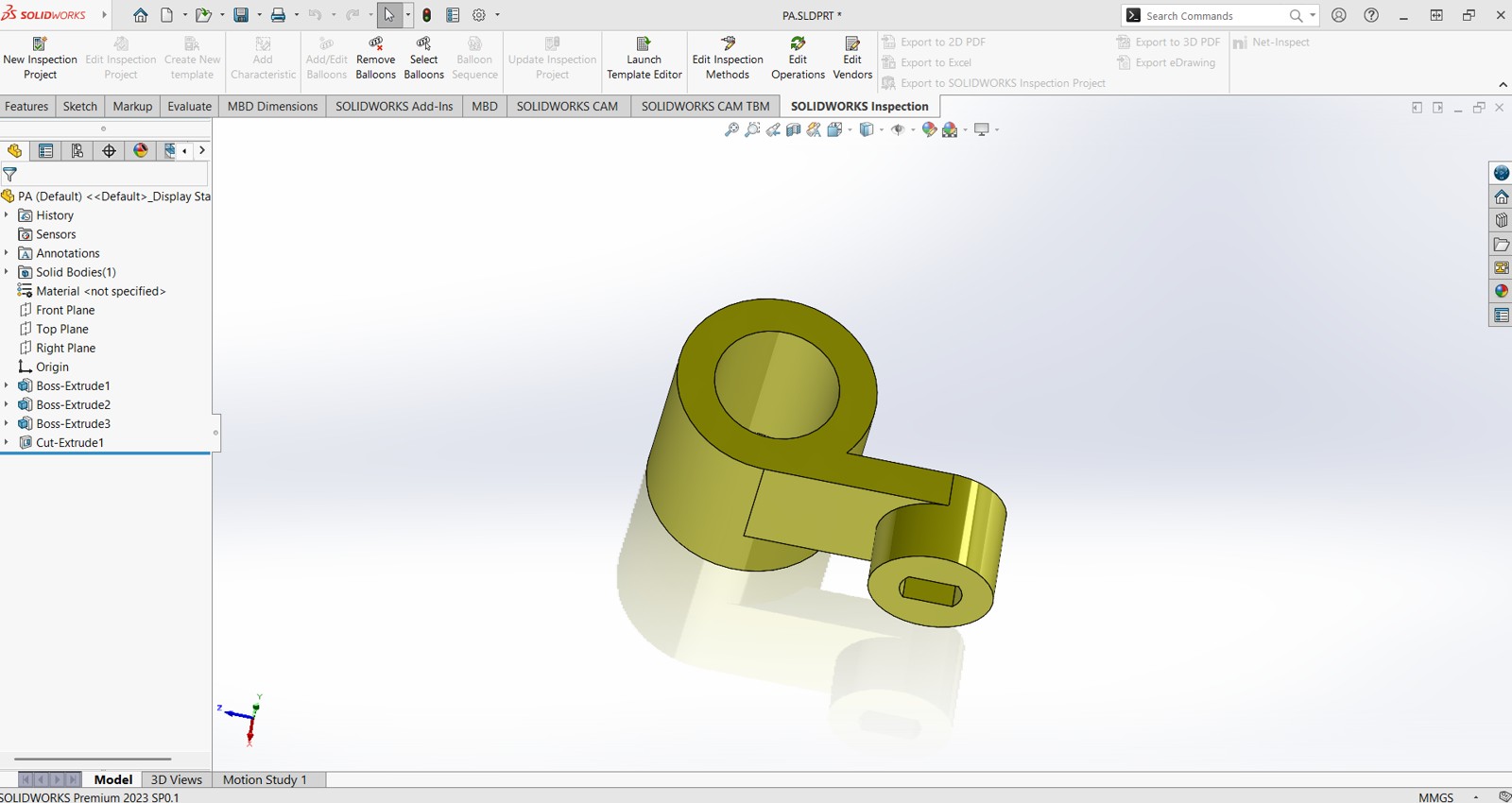Open the 3D Views tab
The width and height of the screenshot is (1512, 803).
coord(177,779)
